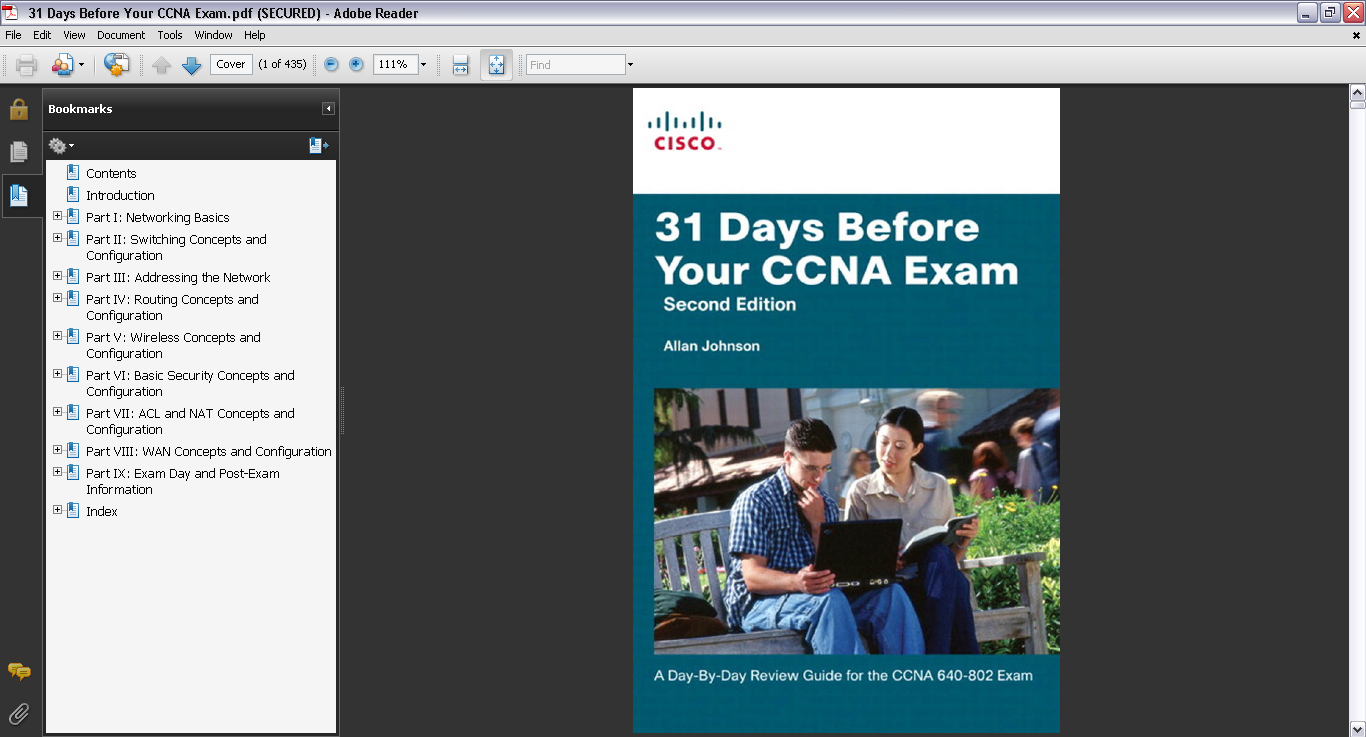1366x737 pixels.
Task: Open the Tools menu
Action: pos(170,35)
